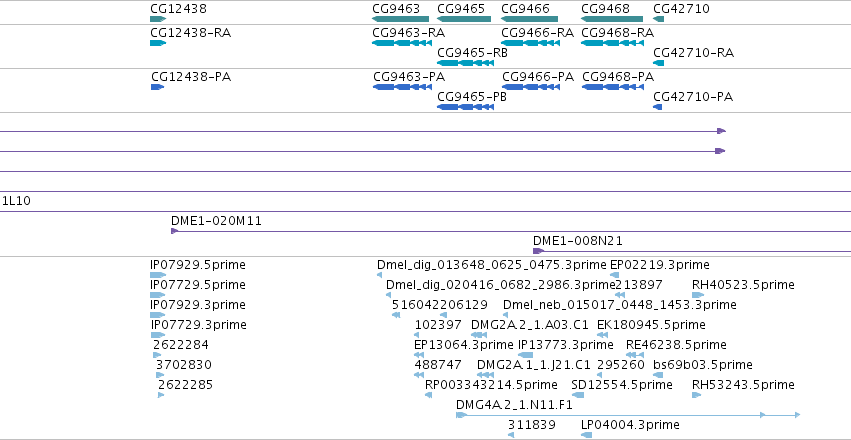Open the LP04004.3prime EST label
Screen dimensions: 851x440
point(630,424)
